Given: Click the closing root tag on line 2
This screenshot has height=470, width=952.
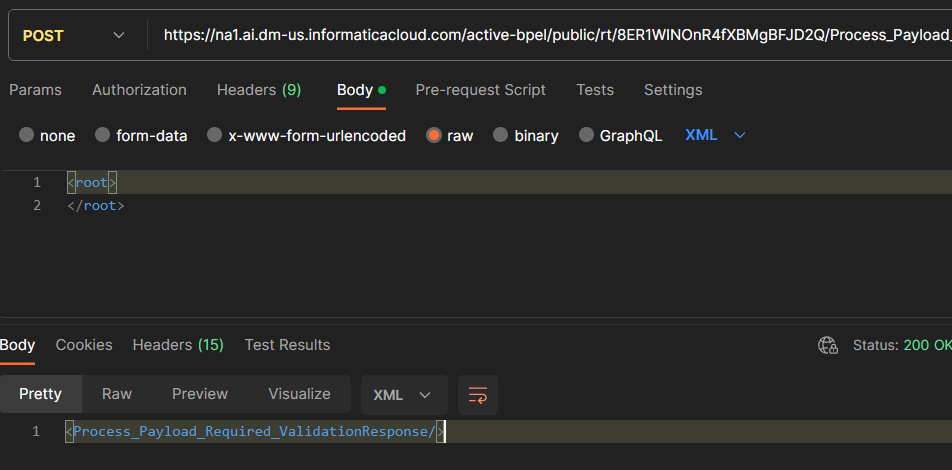Looking at the screenshot, I should click(96, 206).
